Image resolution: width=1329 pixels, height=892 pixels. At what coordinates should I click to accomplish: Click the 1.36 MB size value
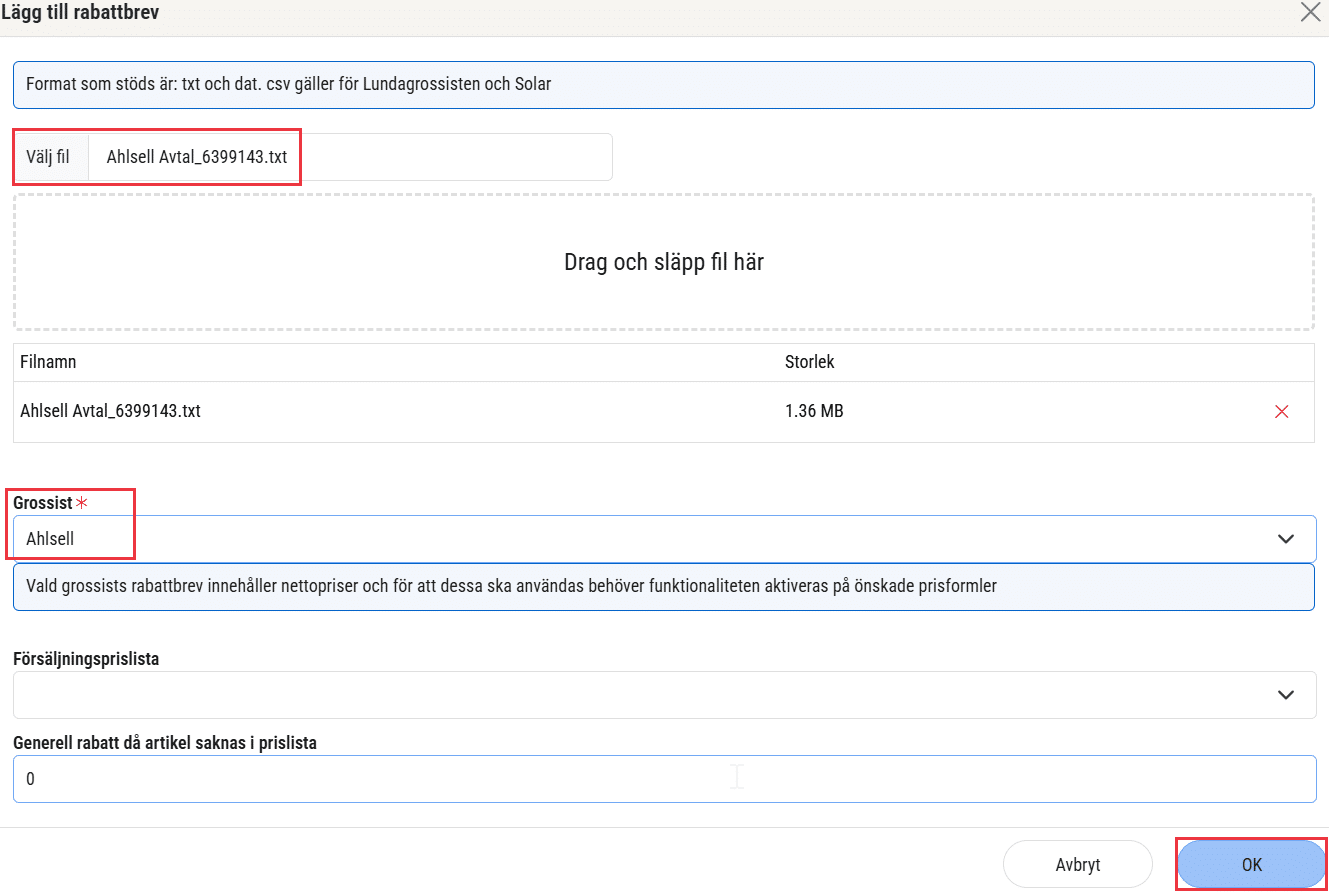814,411
